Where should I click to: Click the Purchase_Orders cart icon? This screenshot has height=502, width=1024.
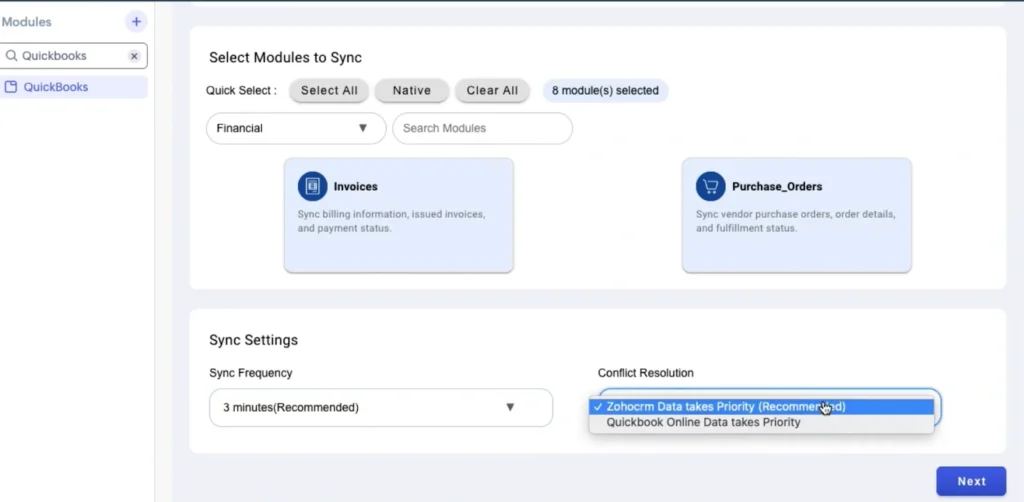(x=711, y=187)
